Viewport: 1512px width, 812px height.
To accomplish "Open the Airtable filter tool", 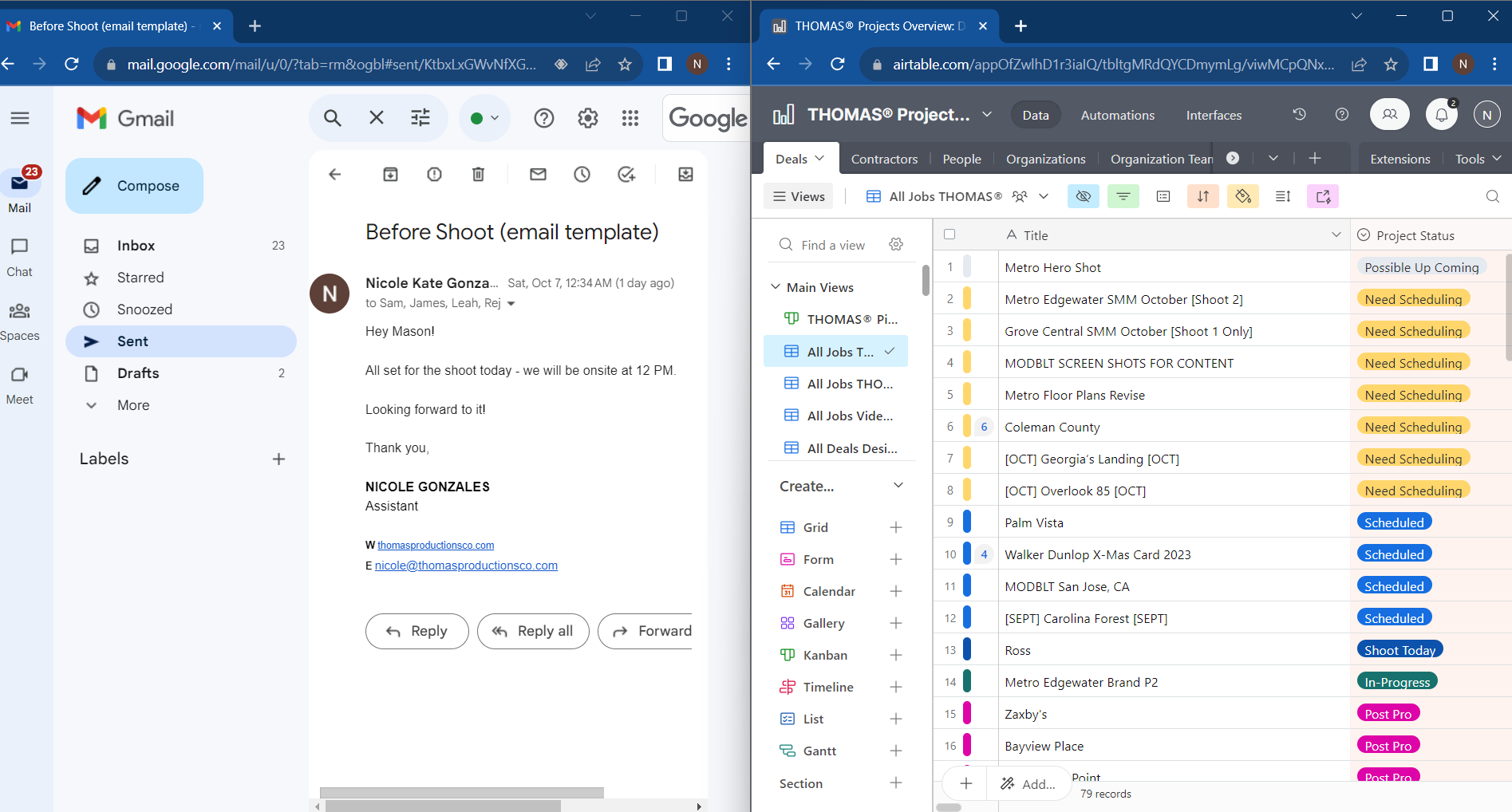I will [1123, 196].
